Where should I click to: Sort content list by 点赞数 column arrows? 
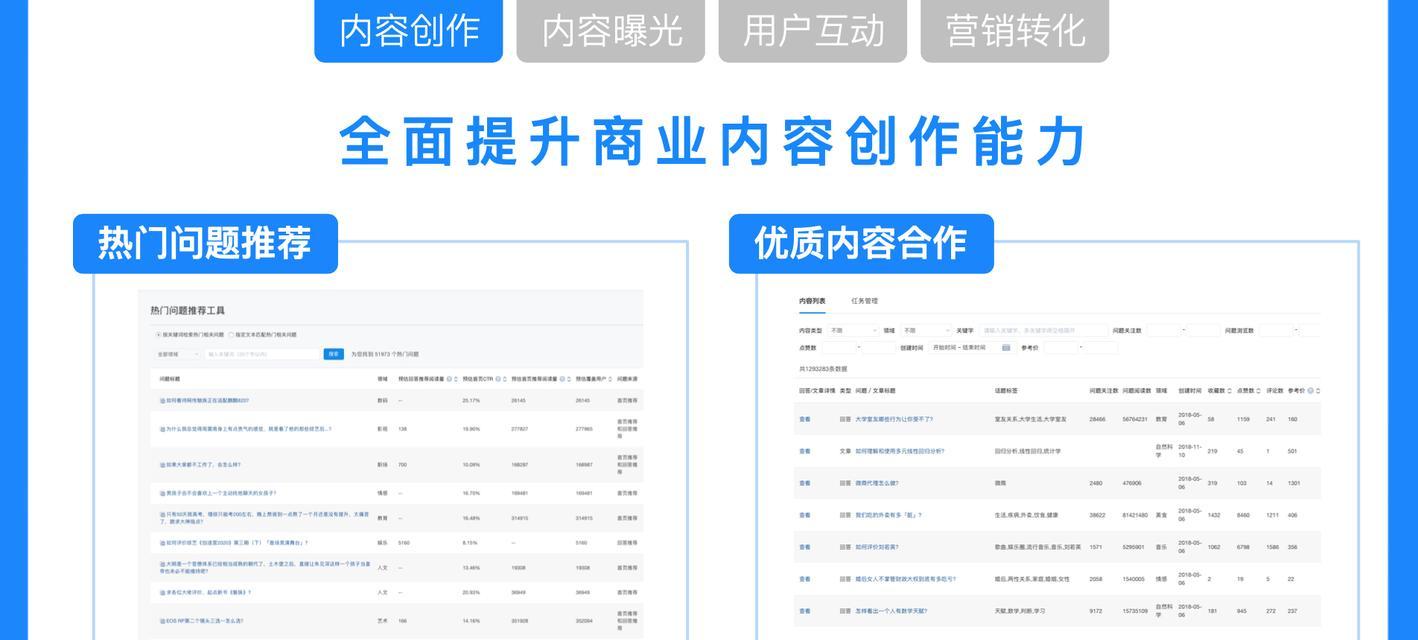click(1259, 391)
